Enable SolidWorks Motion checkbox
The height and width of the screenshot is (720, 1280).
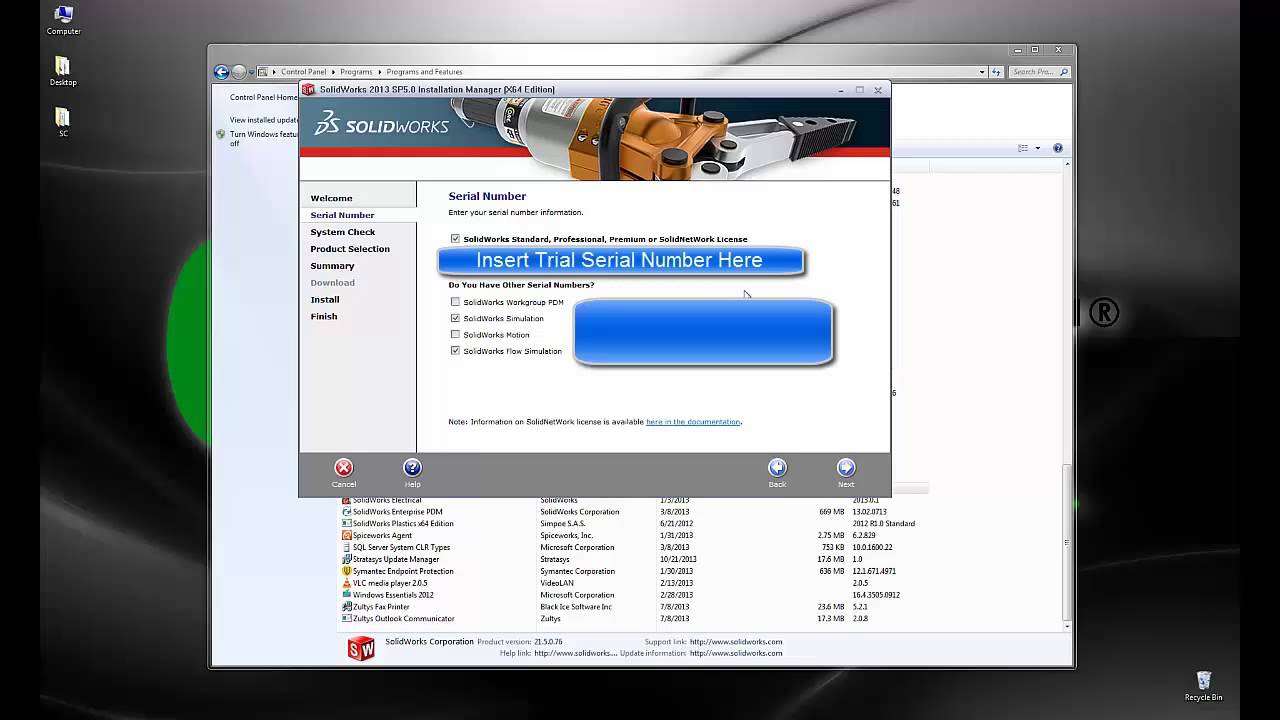[455, 334]
